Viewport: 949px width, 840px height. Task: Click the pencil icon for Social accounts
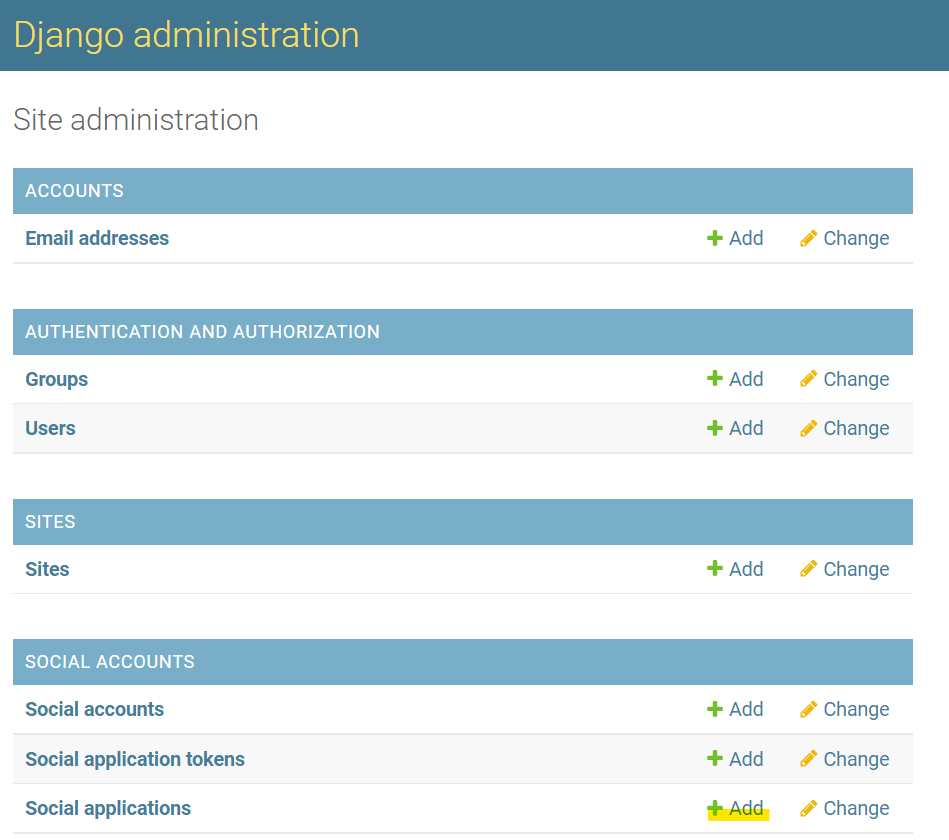pyautogui.click(x=809, y=710)
